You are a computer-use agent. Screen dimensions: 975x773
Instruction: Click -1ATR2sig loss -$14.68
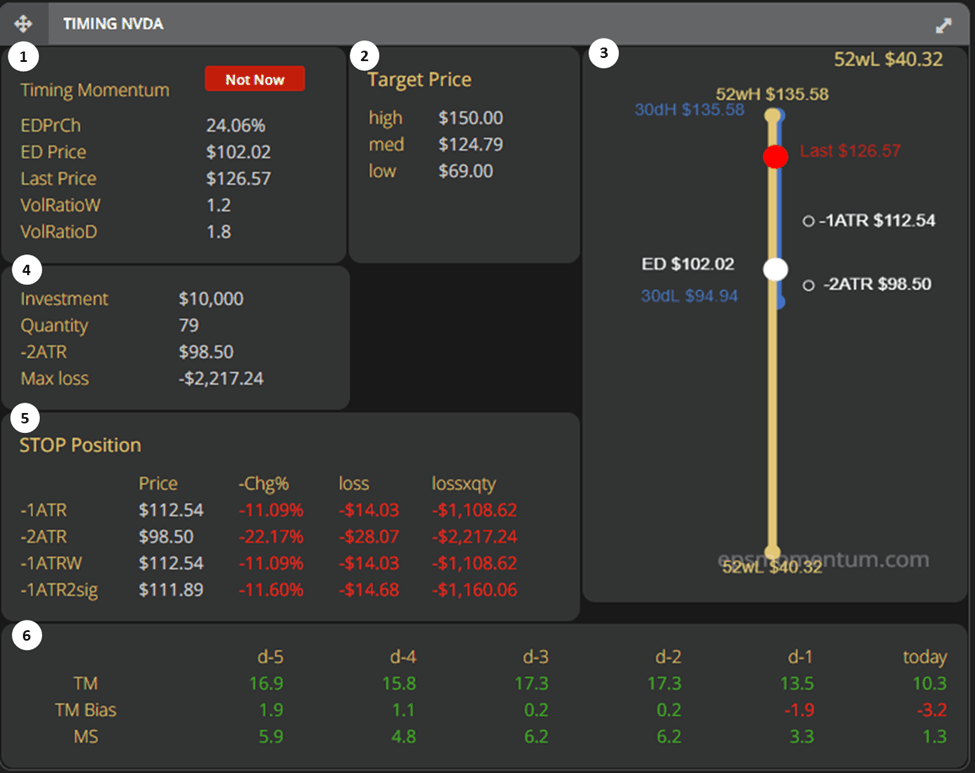click(x=369, y=590)
